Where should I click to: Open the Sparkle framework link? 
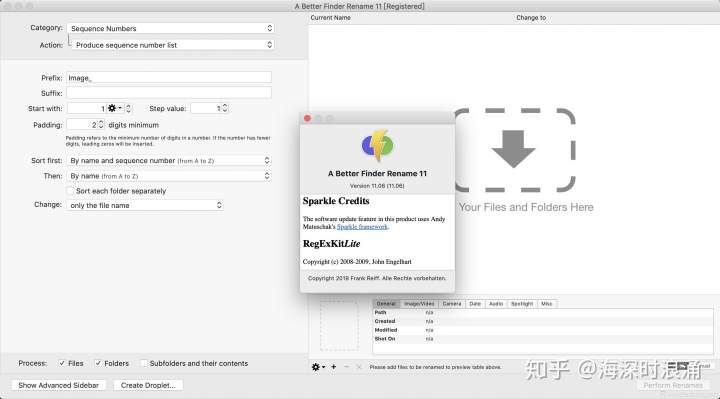362,227
